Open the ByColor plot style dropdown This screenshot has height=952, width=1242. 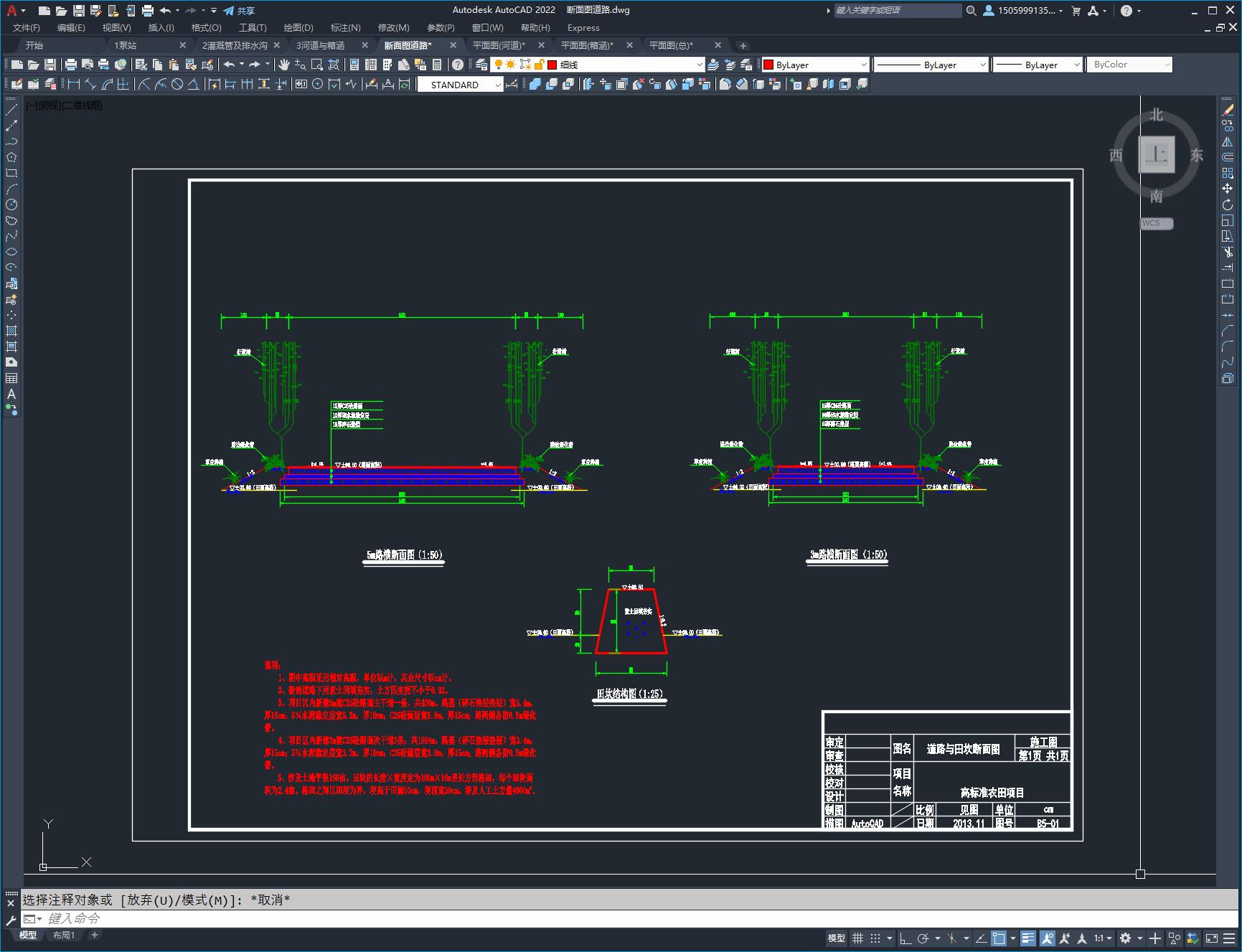click(1129, 65)
